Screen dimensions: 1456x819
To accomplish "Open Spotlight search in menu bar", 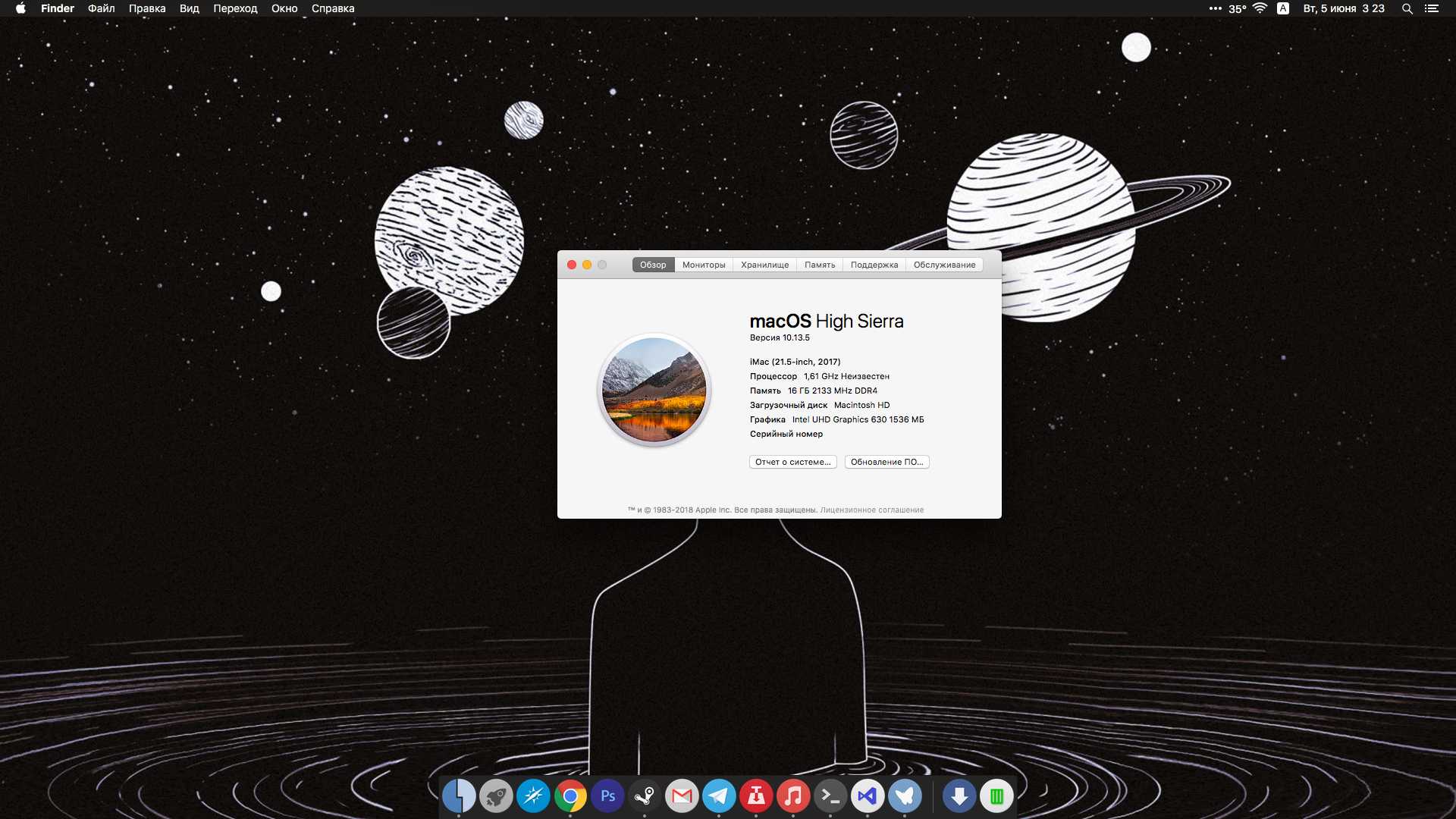I will [1407, 9].
